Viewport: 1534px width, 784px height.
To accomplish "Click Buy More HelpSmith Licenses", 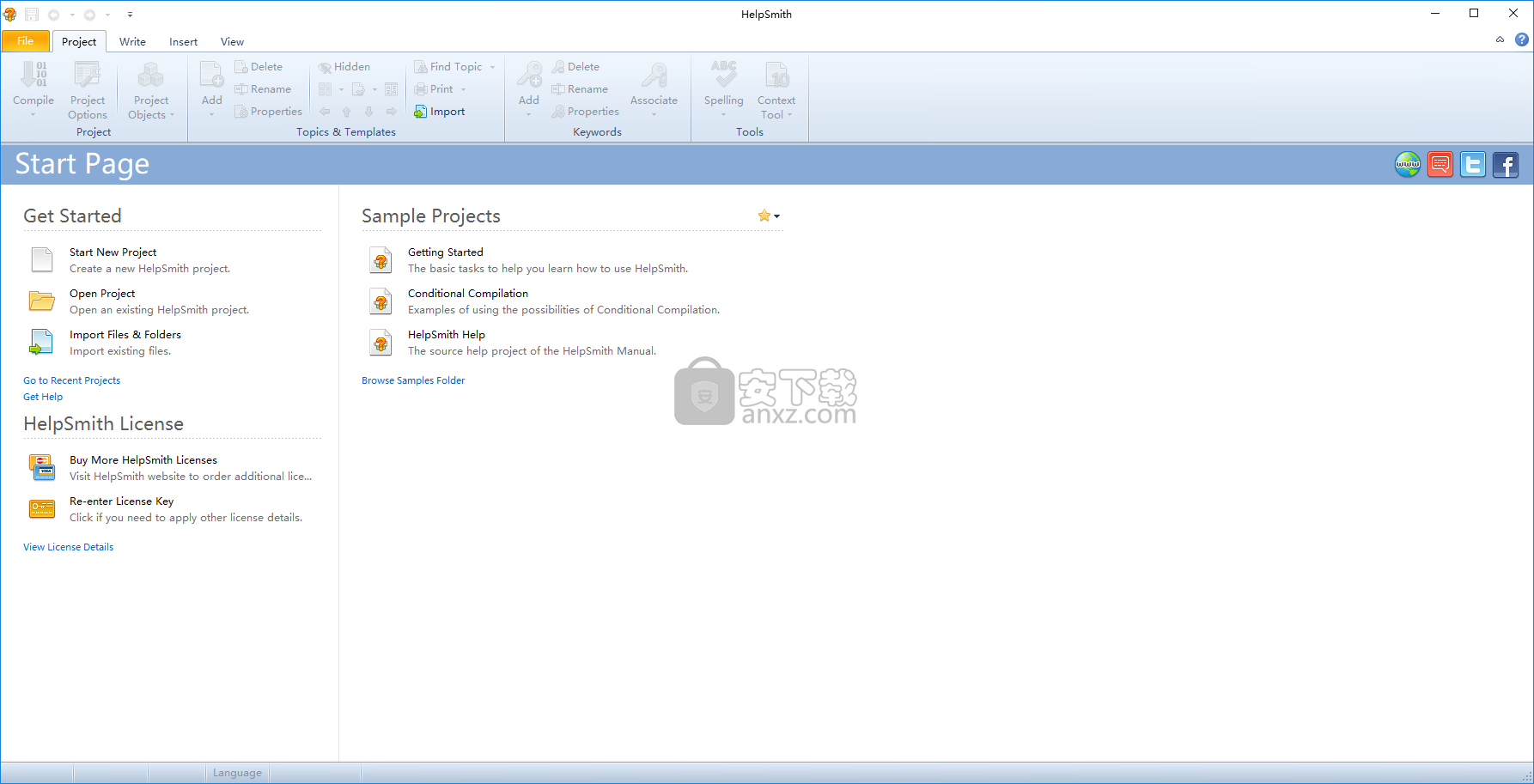I will pos(143,460).
